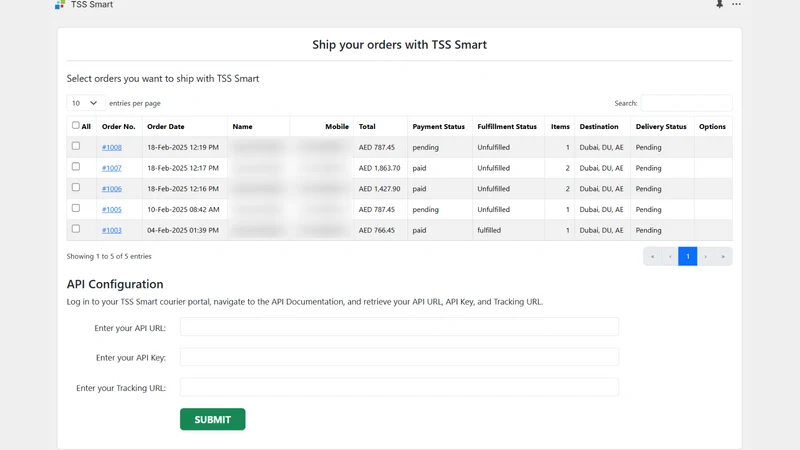
Task: Sort by Fulfillment Status column header
Action: 507,127
